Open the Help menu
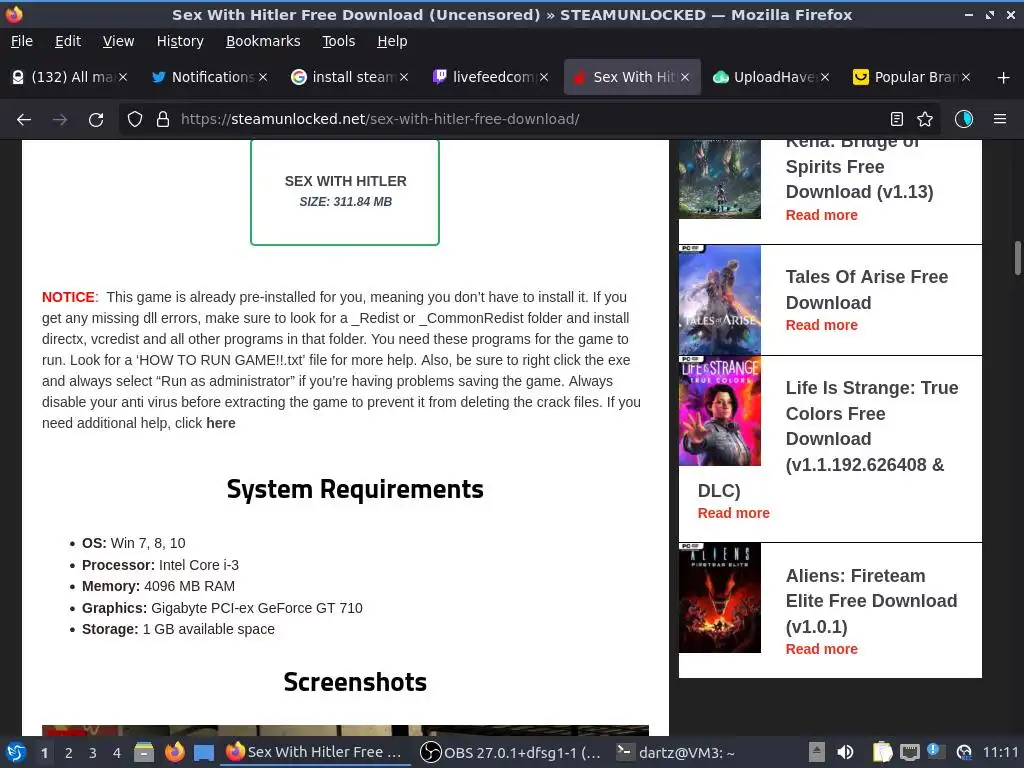The height and width of the screenshot is (768, 1024). click(x=392, y=41)
